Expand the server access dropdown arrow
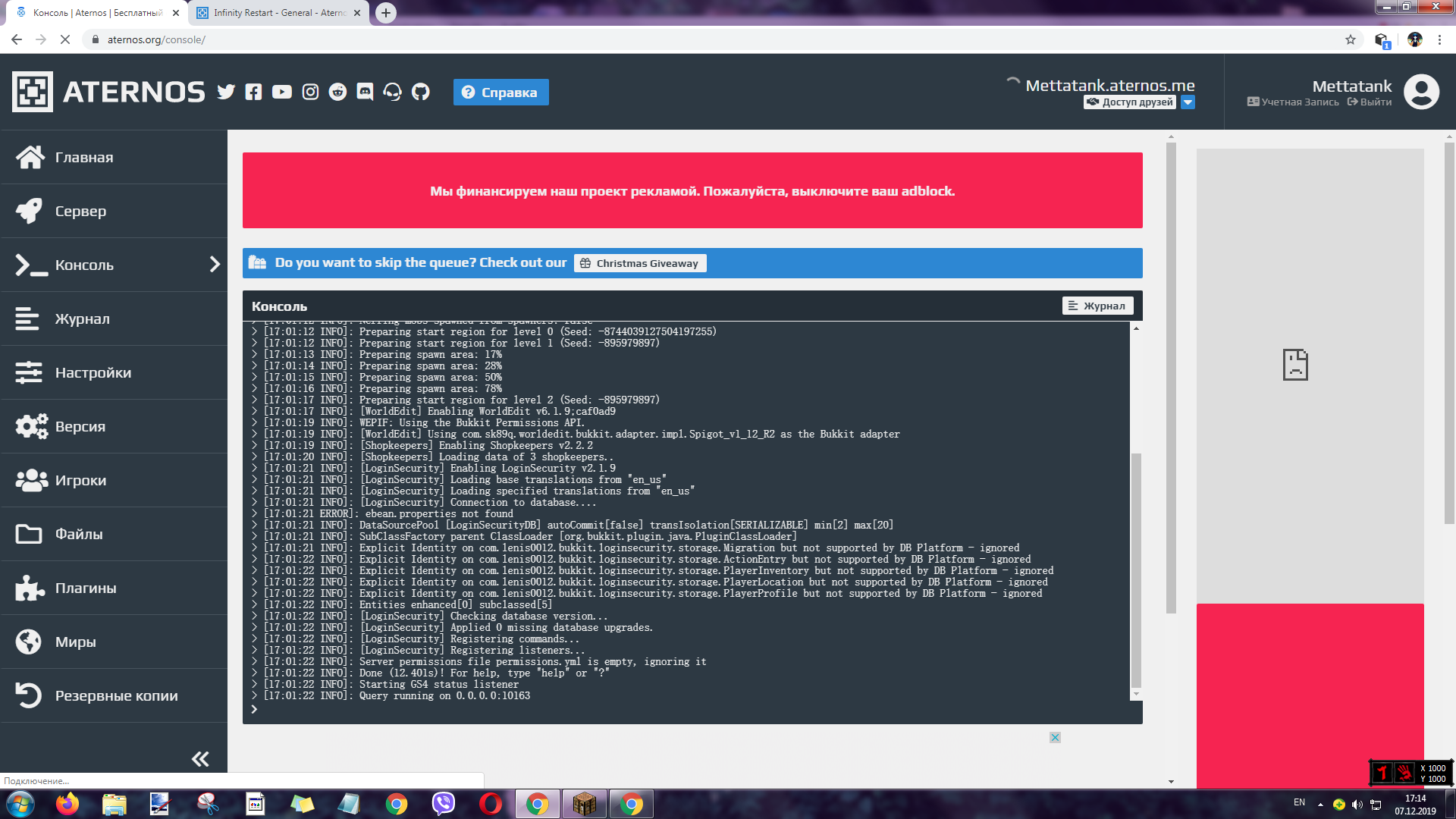1456x819 pixels. [1188, 102]
